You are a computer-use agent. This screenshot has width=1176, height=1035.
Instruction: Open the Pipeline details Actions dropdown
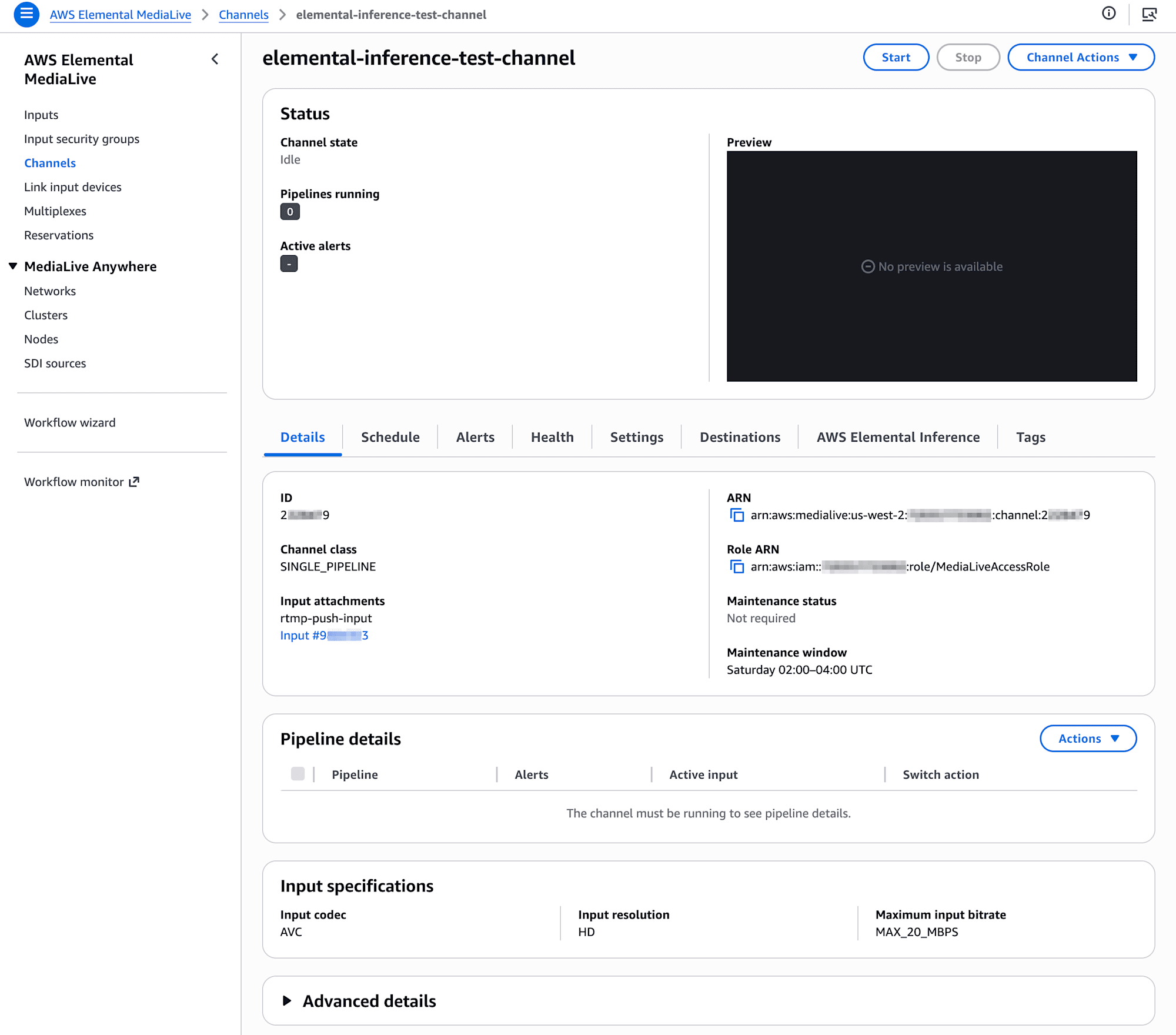(x=1088, y=739)
